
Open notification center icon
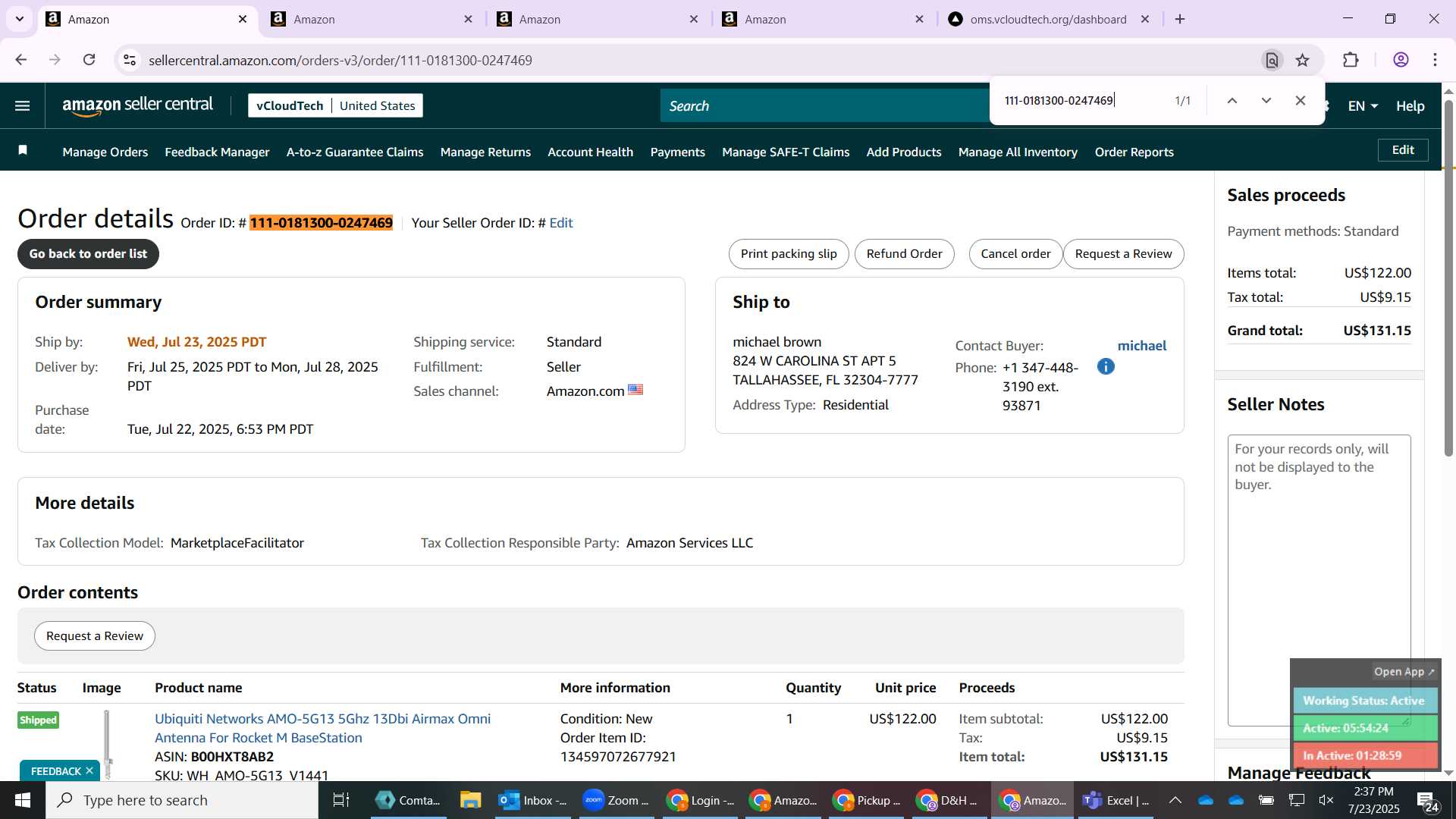(x=1427, y=800)
